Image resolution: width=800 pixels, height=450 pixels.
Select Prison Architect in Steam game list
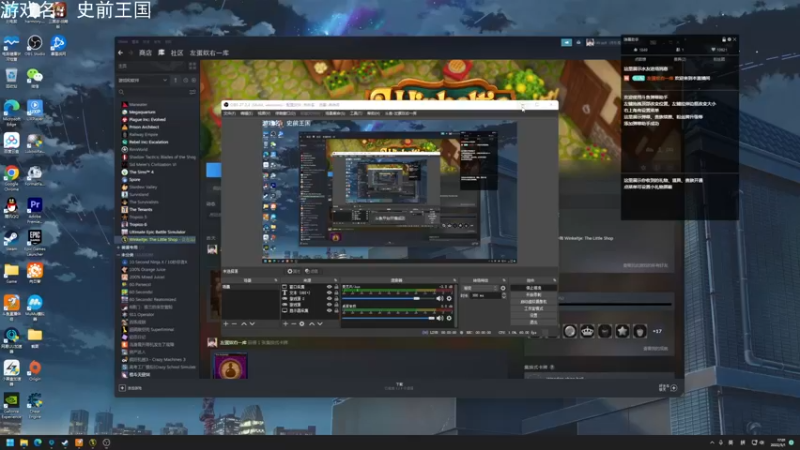click(x=144, y=127)
